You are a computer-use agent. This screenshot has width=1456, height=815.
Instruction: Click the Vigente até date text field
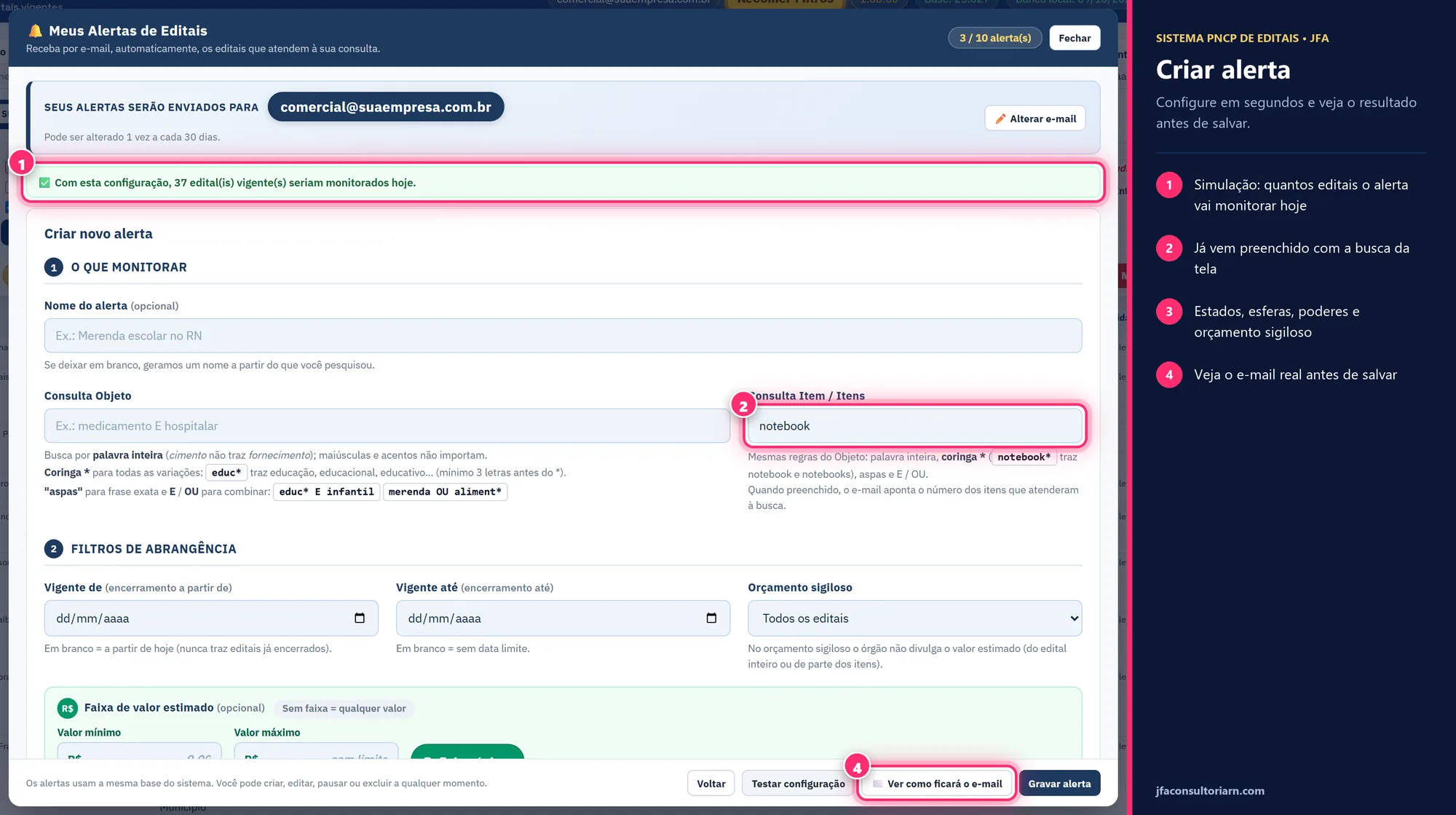(563, 618)
